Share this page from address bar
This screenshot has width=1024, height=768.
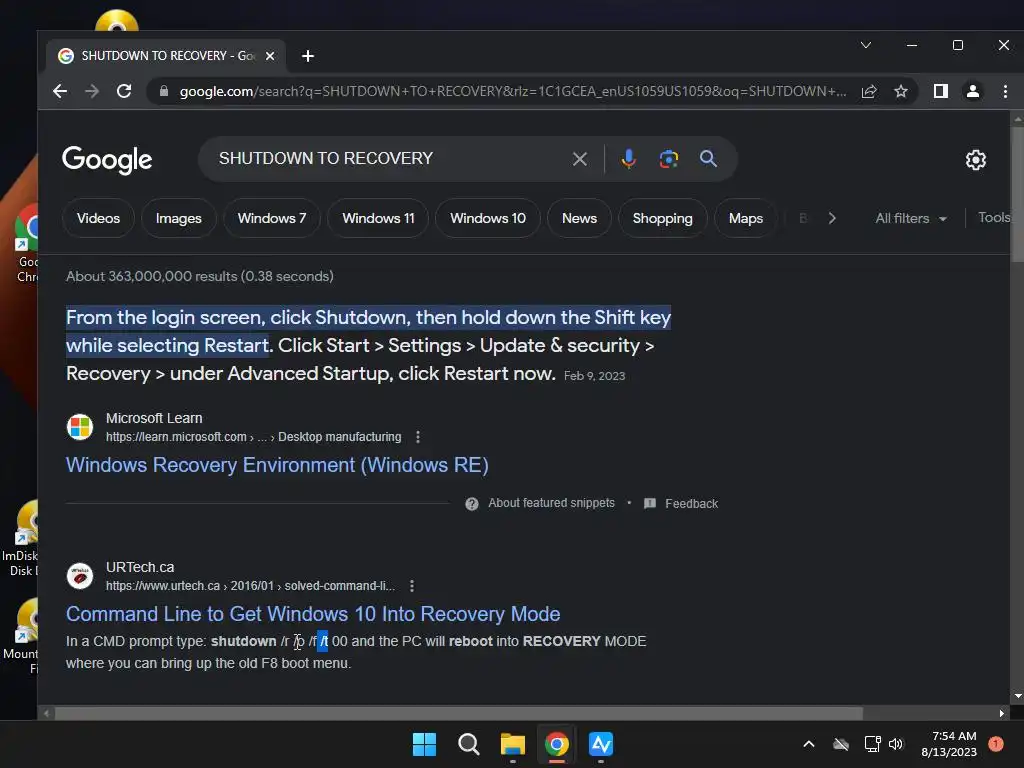[x=869, y=91]
